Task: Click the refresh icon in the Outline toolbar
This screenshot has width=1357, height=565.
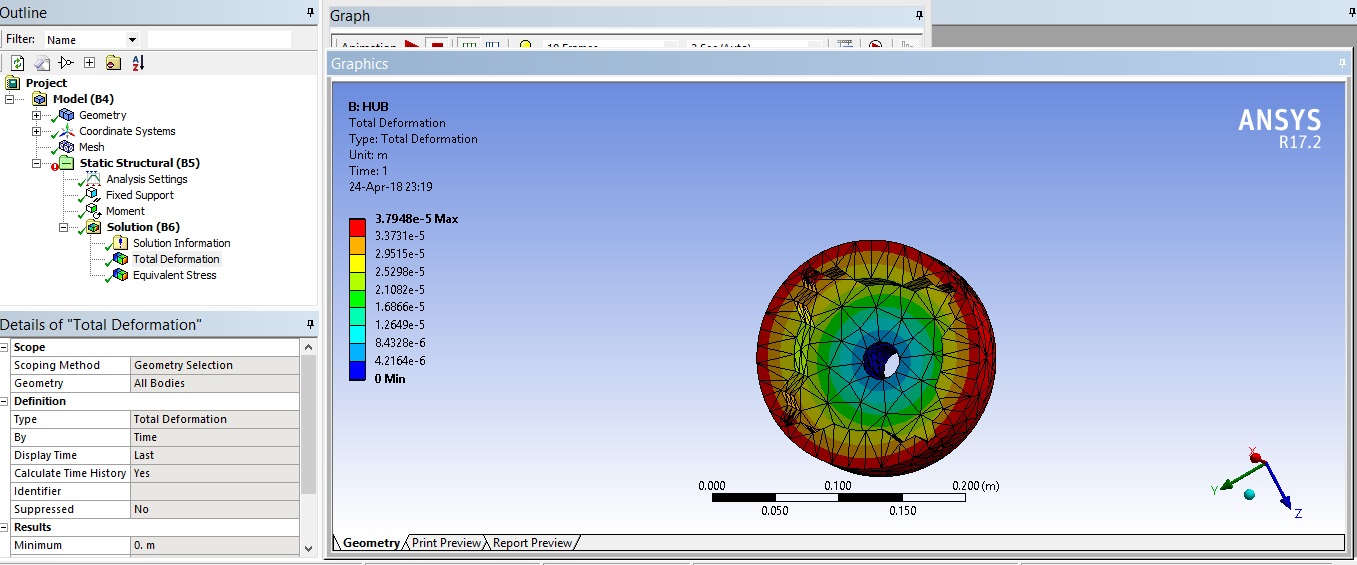Action: click(x=17, y=62)
